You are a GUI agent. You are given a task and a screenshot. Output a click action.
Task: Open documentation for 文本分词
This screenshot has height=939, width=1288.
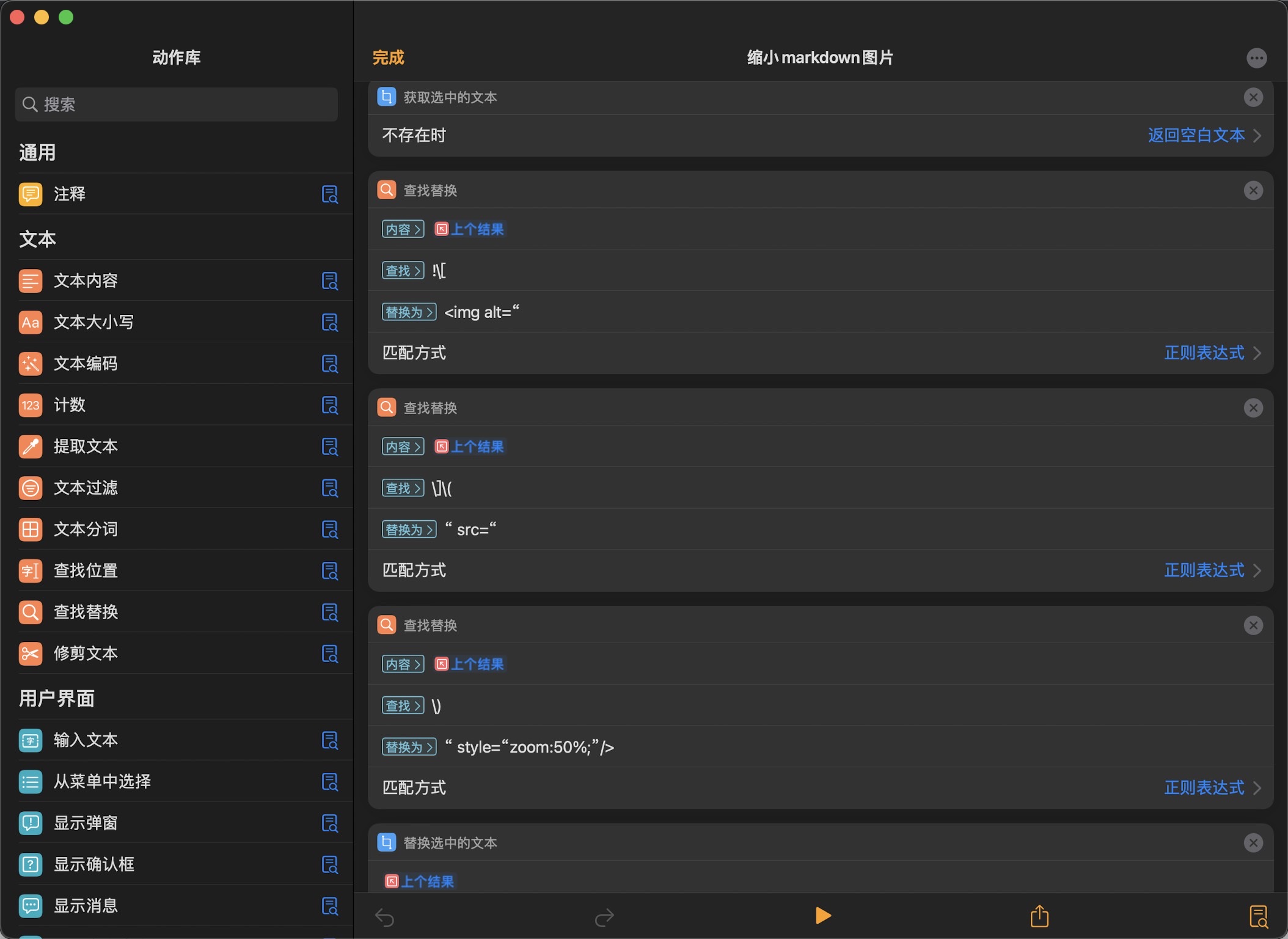pyautogui.click(x=330, y=529)
